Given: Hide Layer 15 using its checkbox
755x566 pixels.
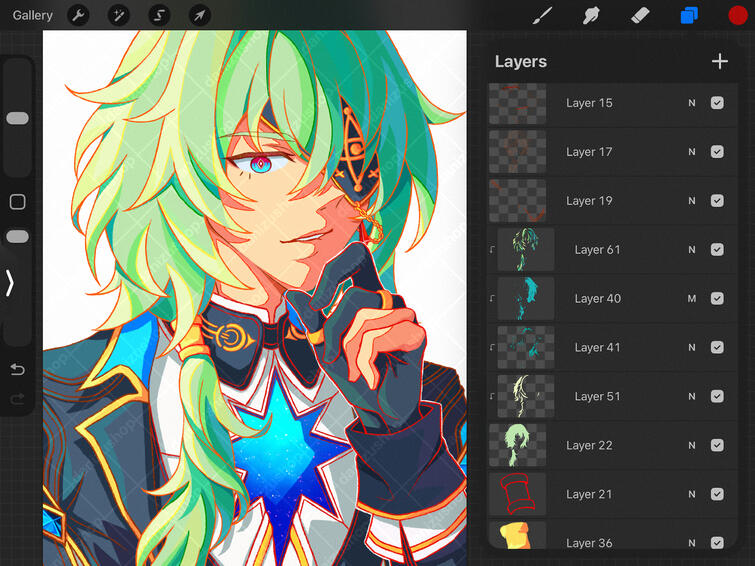Looking at the screenshot, I should point(717,103).
